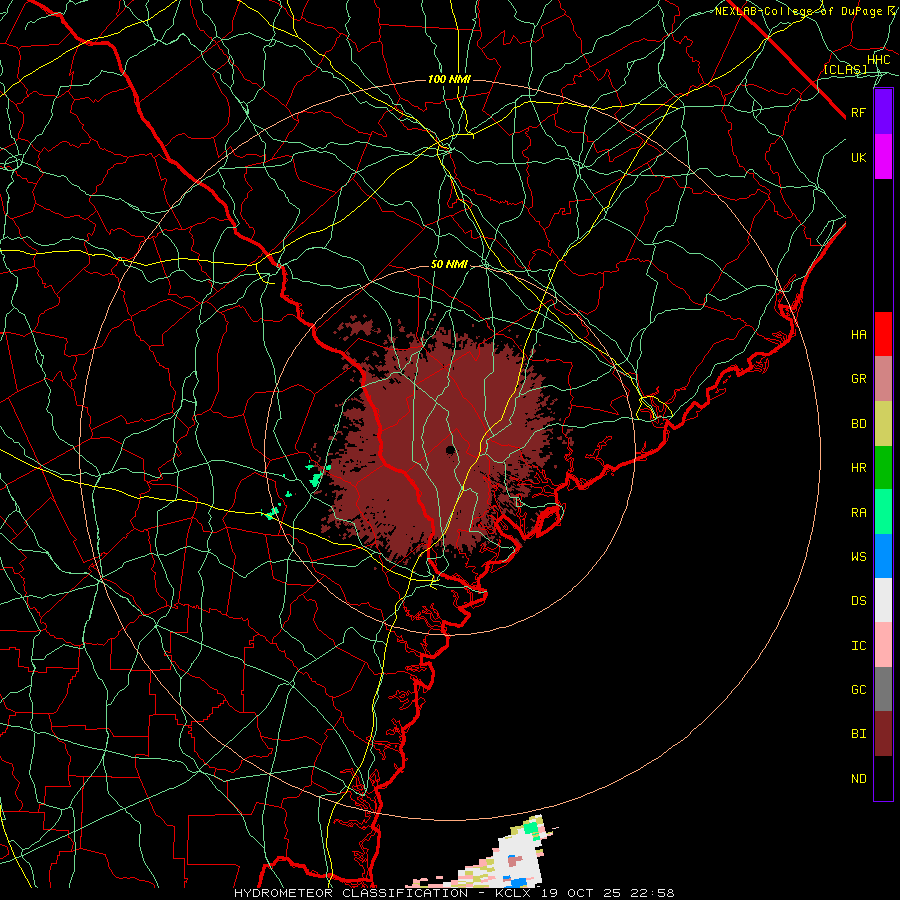Click the ND legend label
The height and width of the screenshot is (900, 900).
pos(858,779)
